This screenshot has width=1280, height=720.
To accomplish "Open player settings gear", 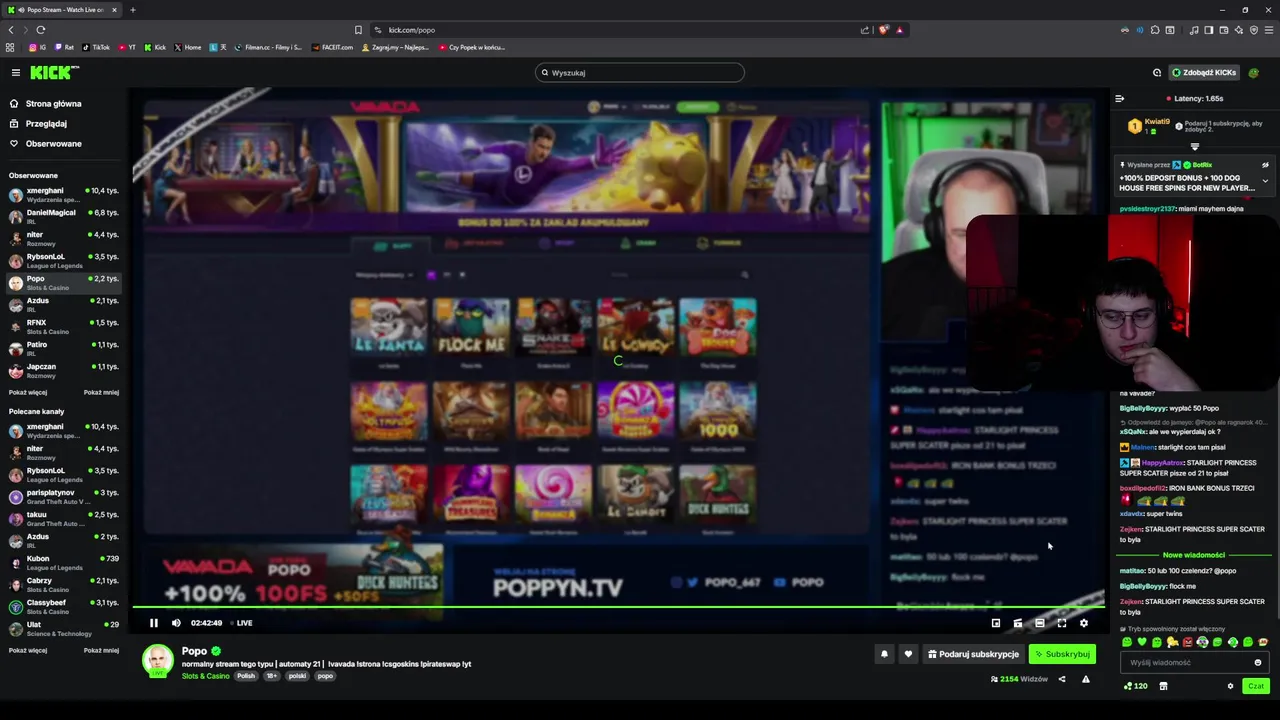I will point(1083,623).
